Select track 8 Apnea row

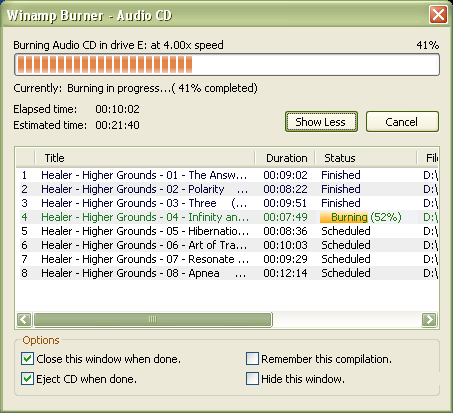[x=229, y=273]
